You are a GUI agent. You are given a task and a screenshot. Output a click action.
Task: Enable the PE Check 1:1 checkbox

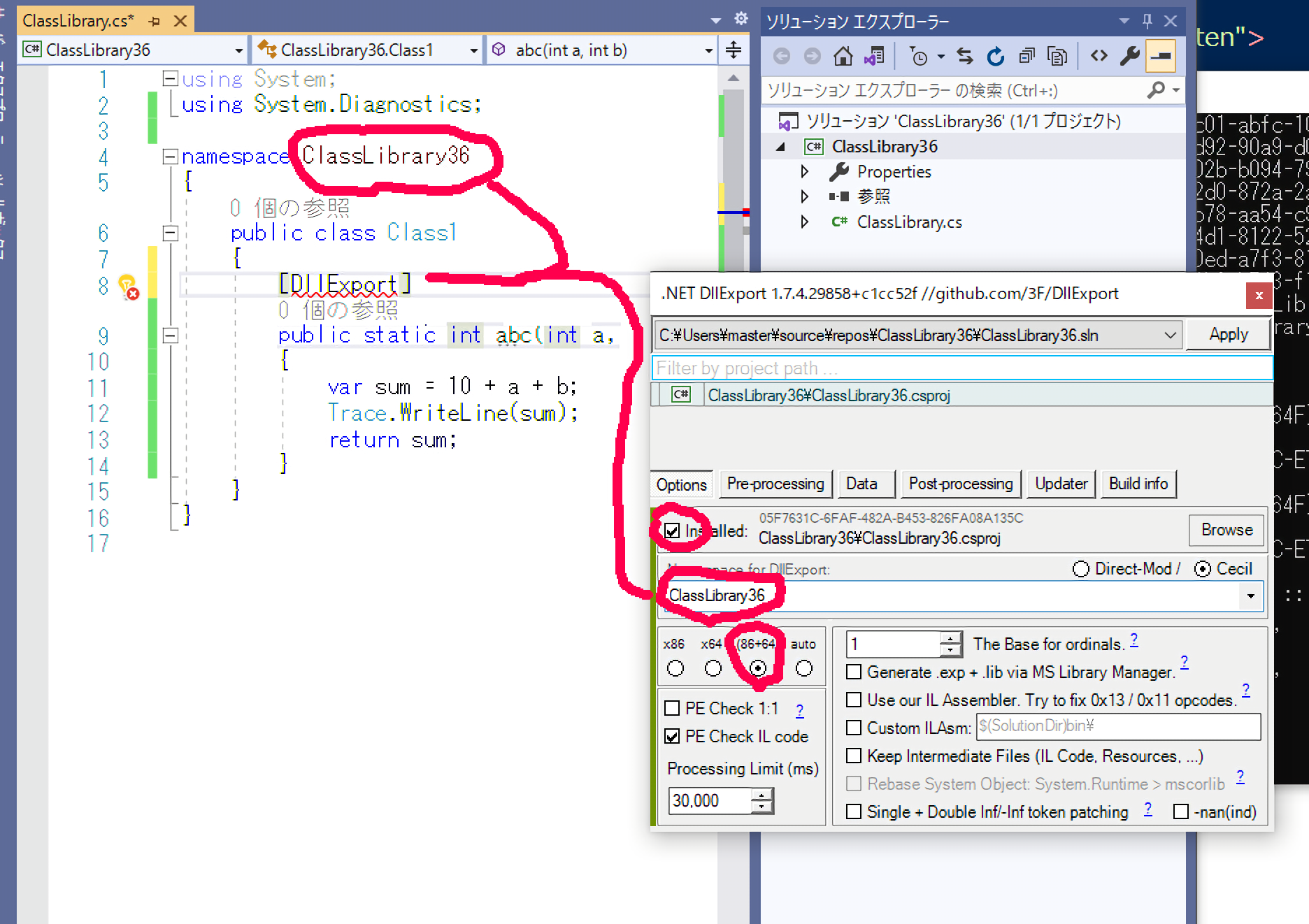(x=672, y=708)
